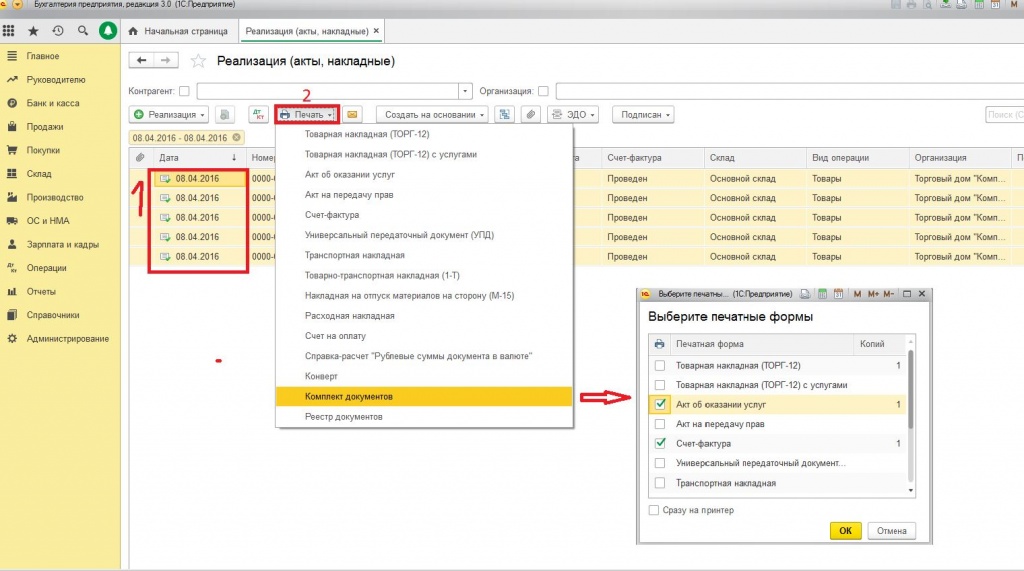Screen dimensions: 1024x571
Task: Expand the Создать на основании dropdown
Action: 432,114
